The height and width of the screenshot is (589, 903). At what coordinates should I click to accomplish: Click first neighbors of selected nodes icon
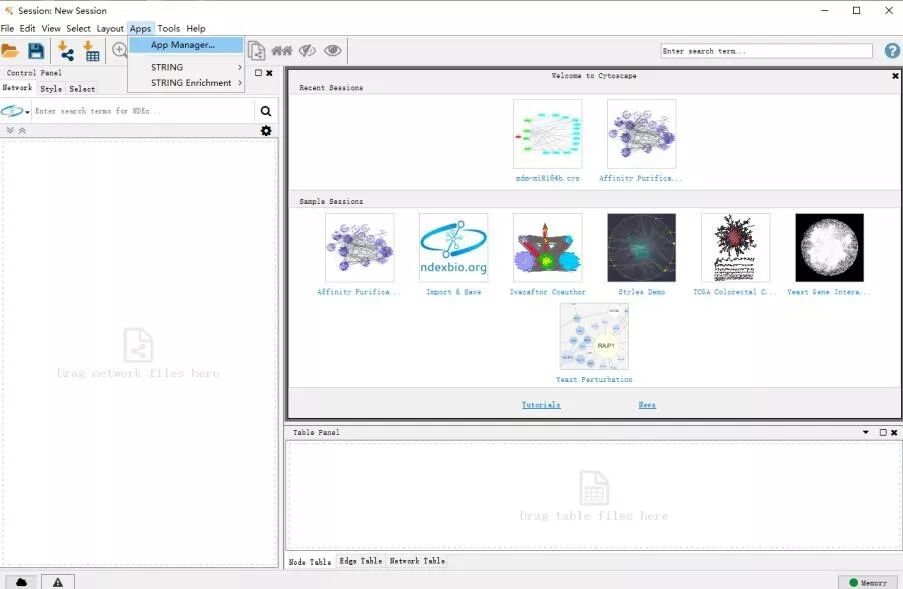point(282,51)
